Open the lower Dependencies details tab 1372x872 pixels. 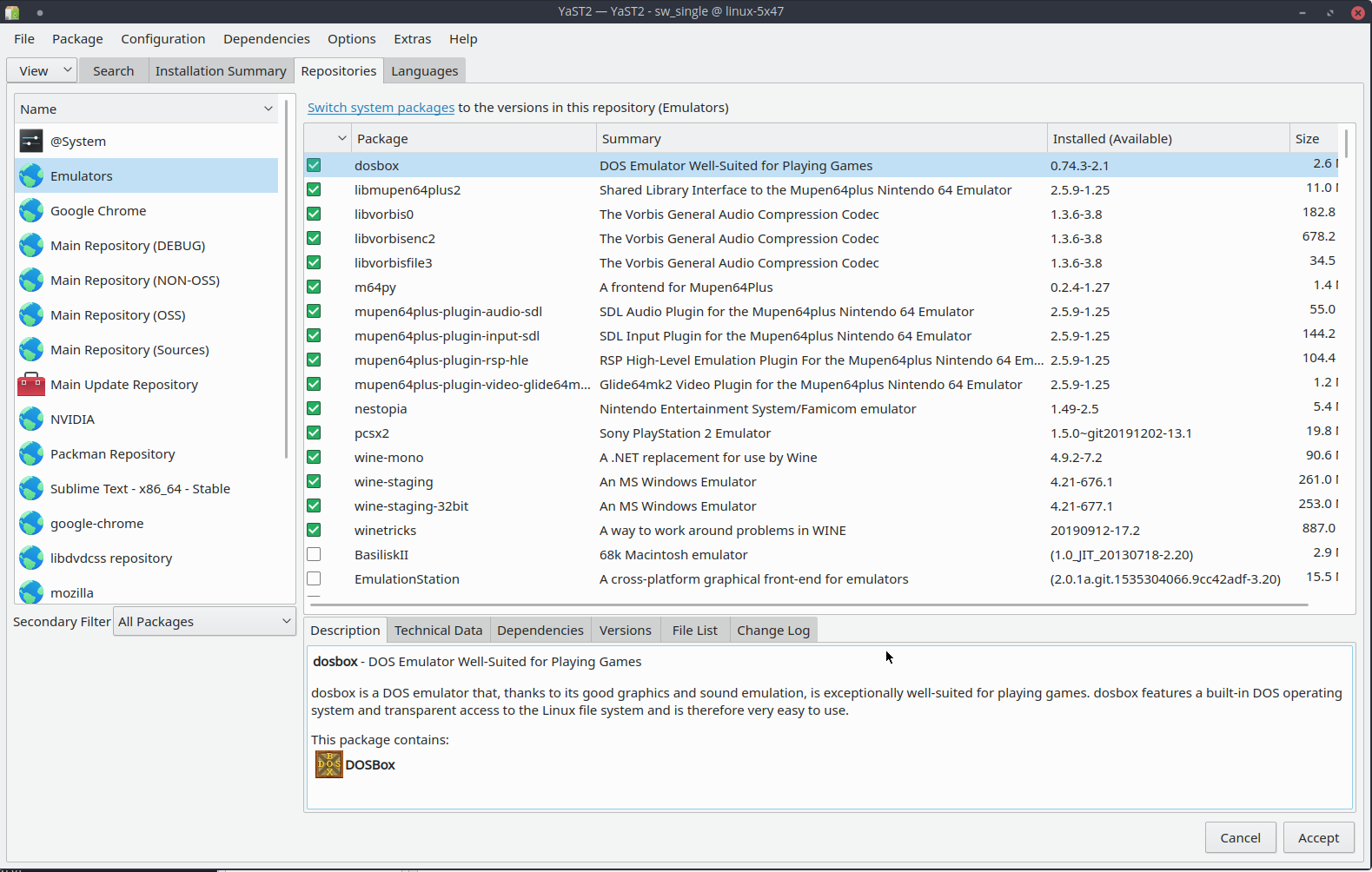(540, 630)
